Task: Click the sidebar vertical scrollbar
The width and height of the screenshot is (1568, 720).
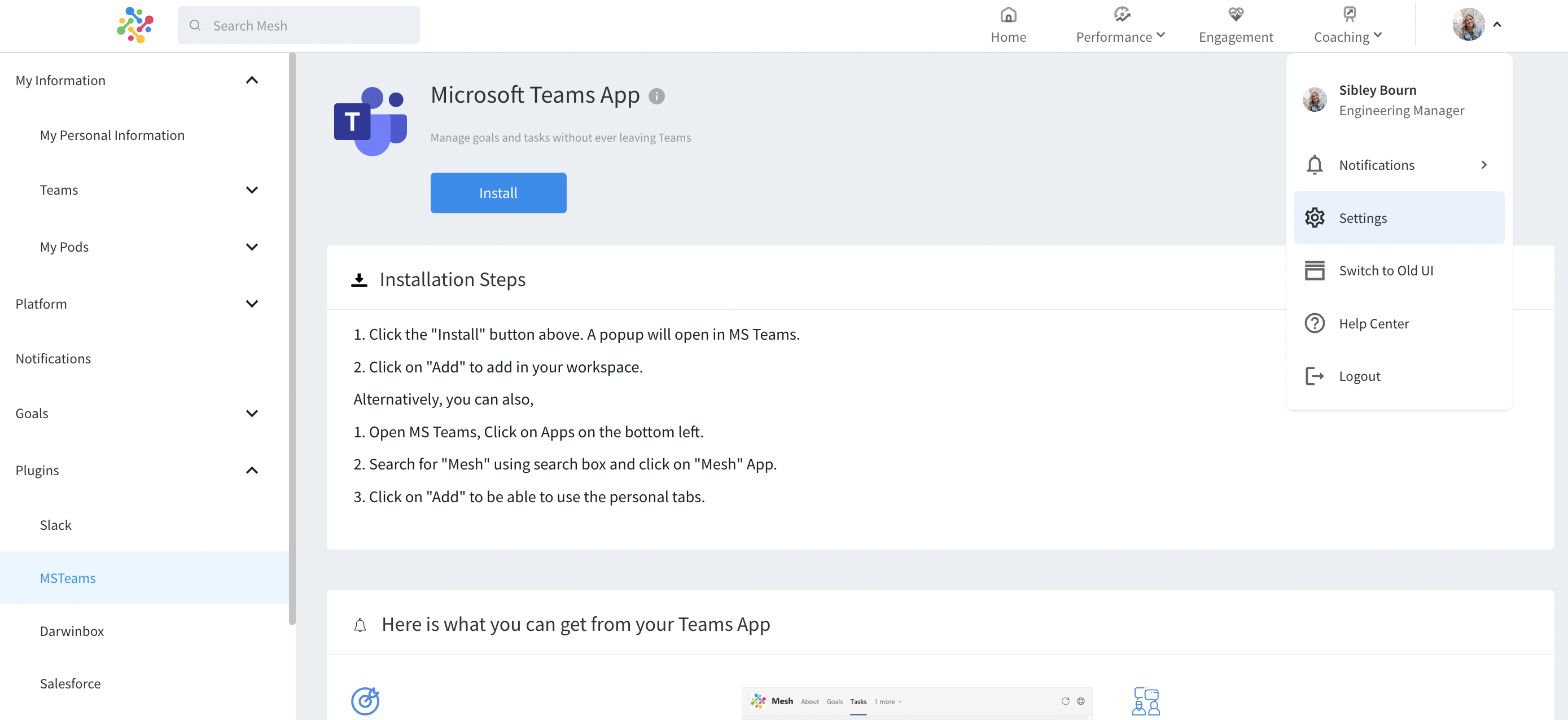Action: click(292, 339)
